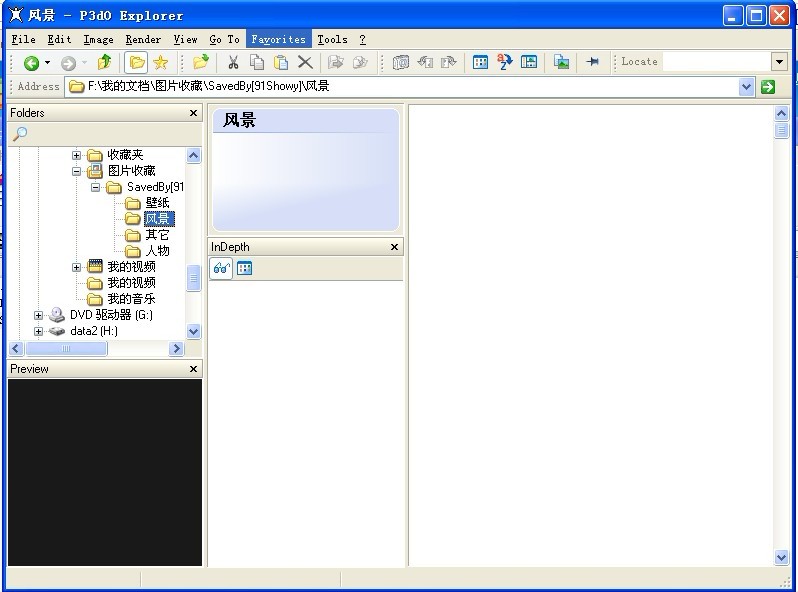Viewport: 798px width, 592px height.
Task: Select the data2 (H:) drive
Action: [94, 331]
